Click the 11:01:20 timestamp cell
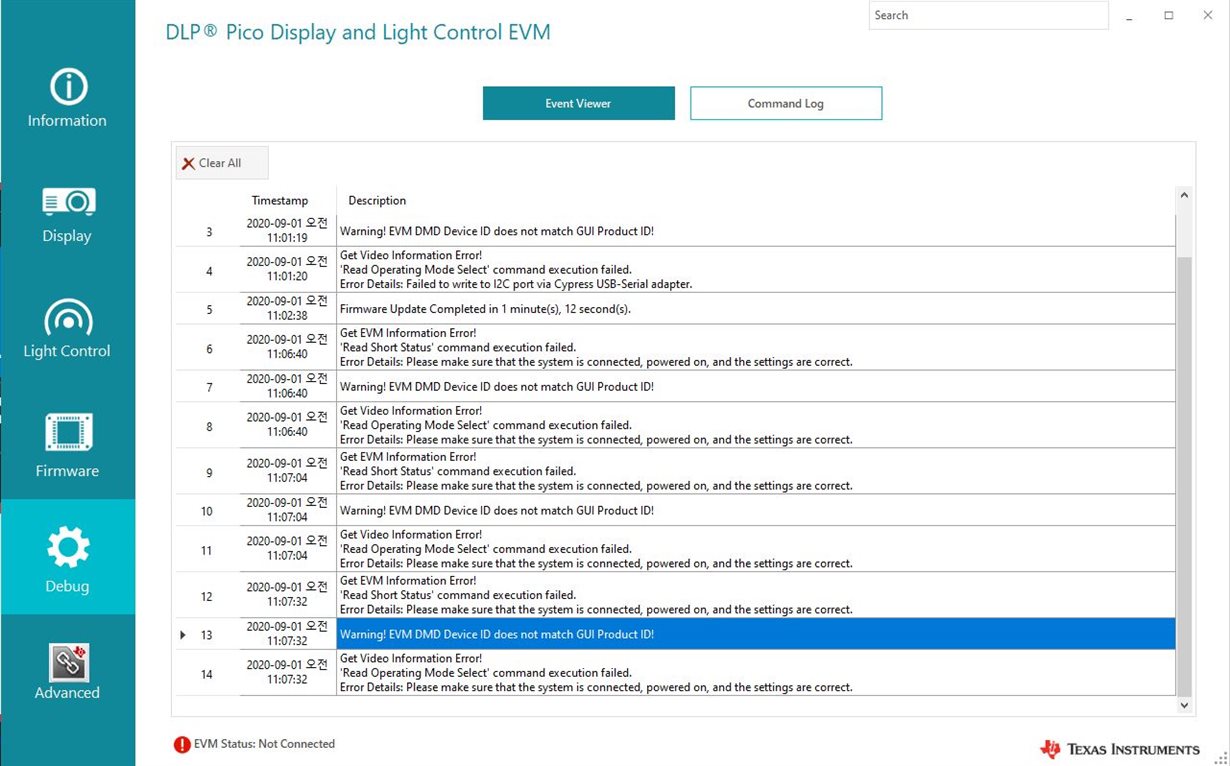 [x=288, y=270]
